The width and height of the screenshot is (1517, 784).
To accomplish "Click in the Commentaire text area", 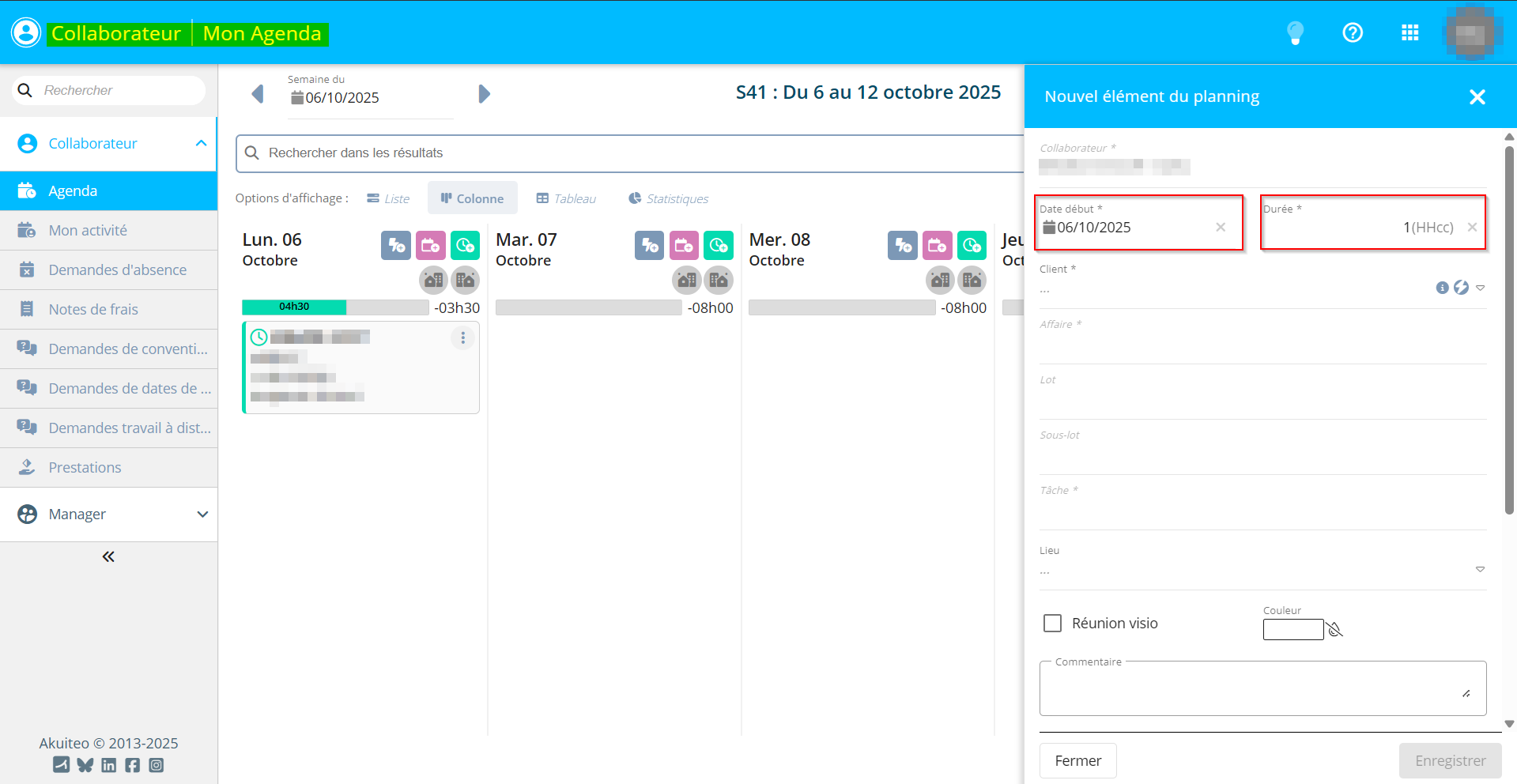I will click(1262, 689).
